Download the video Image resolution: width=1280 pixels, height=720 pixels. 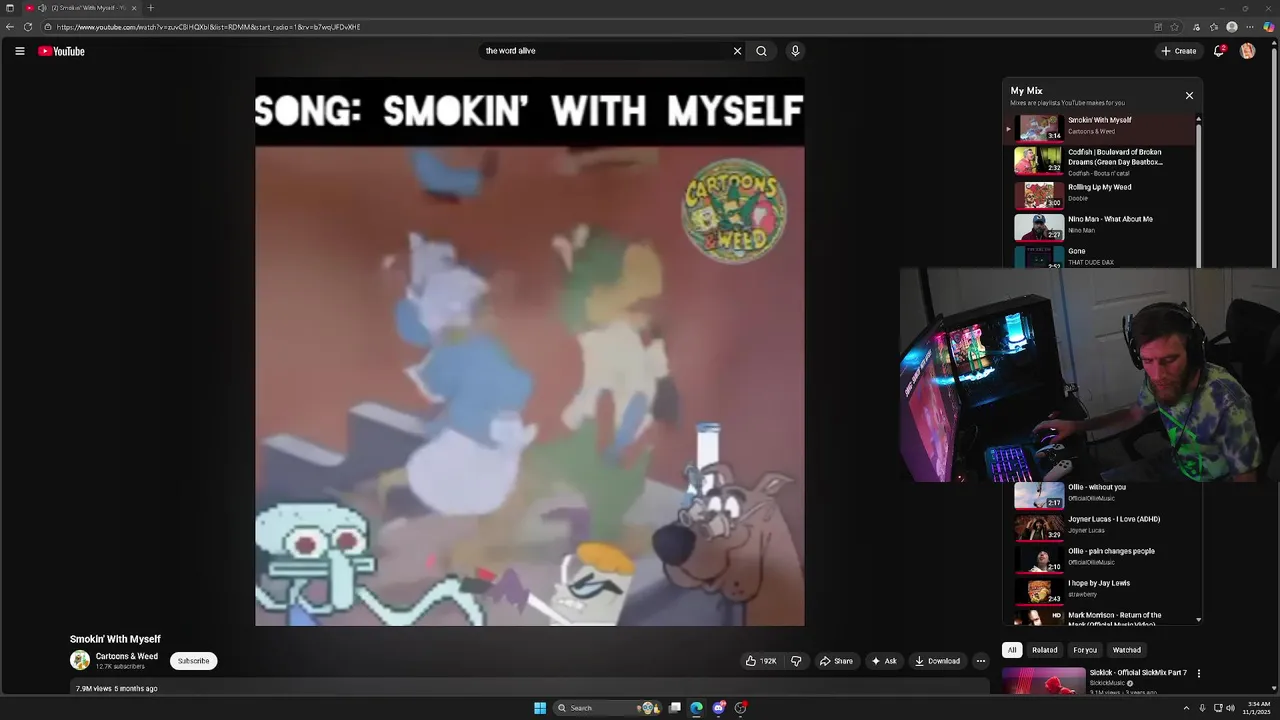pos(937,661)
